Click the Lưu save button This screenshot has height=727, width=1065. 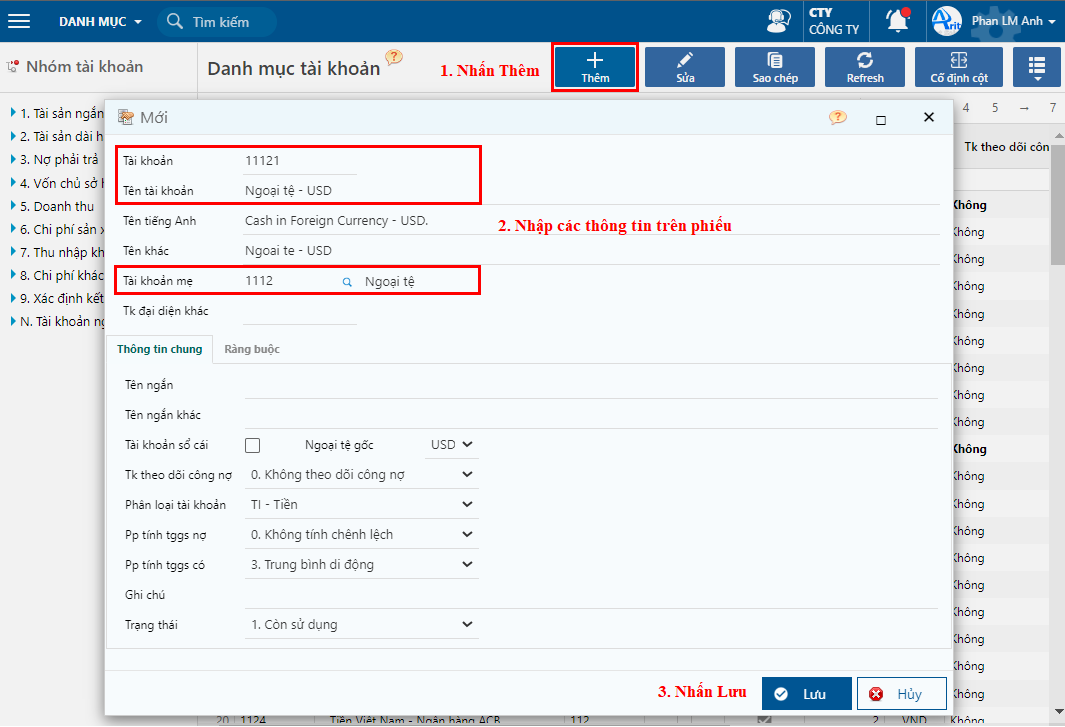pos(806,694)
